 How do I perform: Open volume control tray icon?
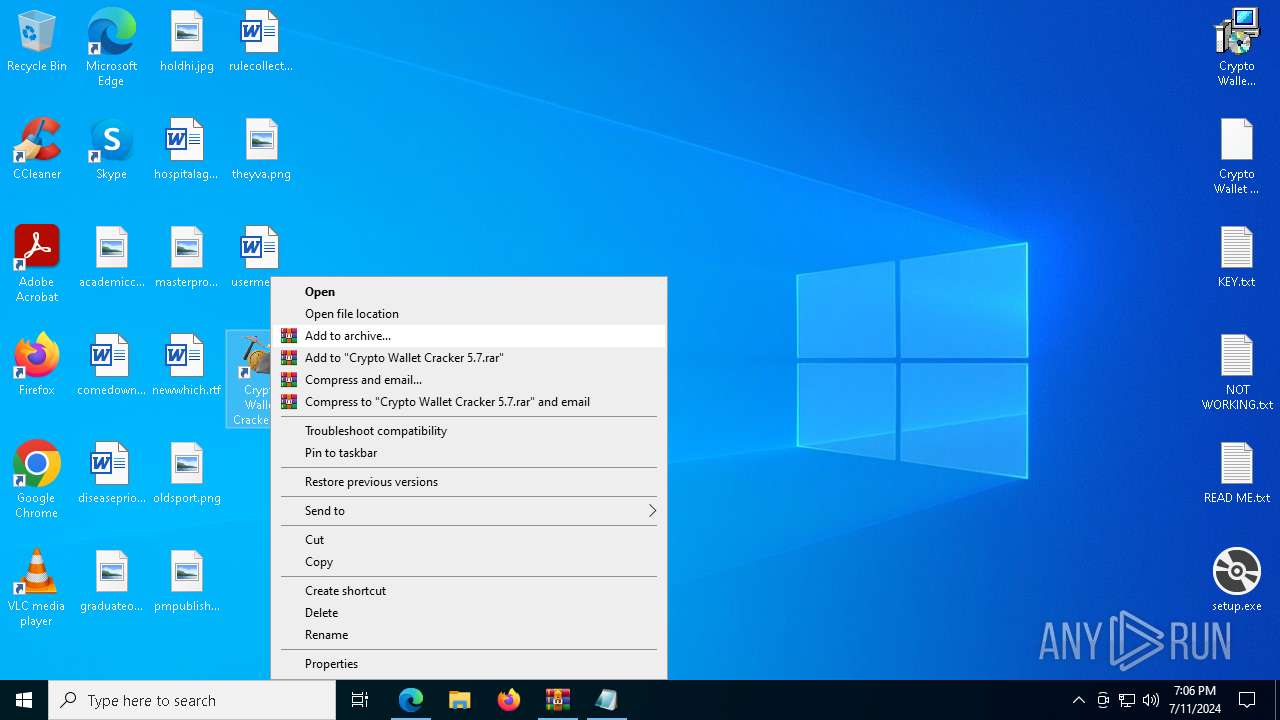pos(1151,700)
